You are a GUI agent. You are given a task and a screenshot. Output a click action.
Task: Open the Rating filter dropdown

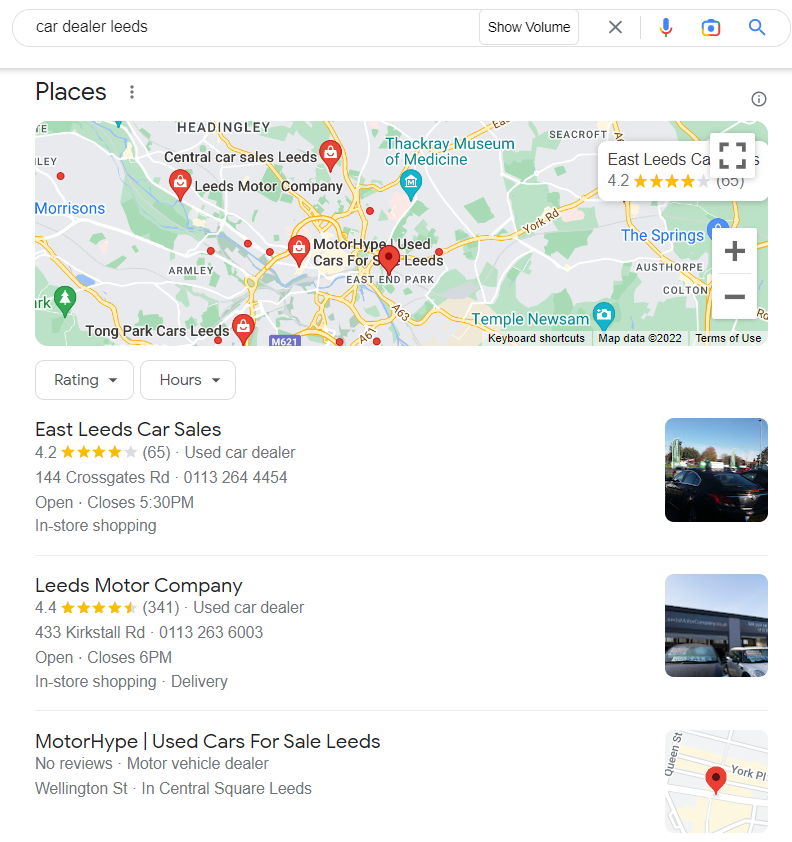pyautogui.click(x=85, y=380)
